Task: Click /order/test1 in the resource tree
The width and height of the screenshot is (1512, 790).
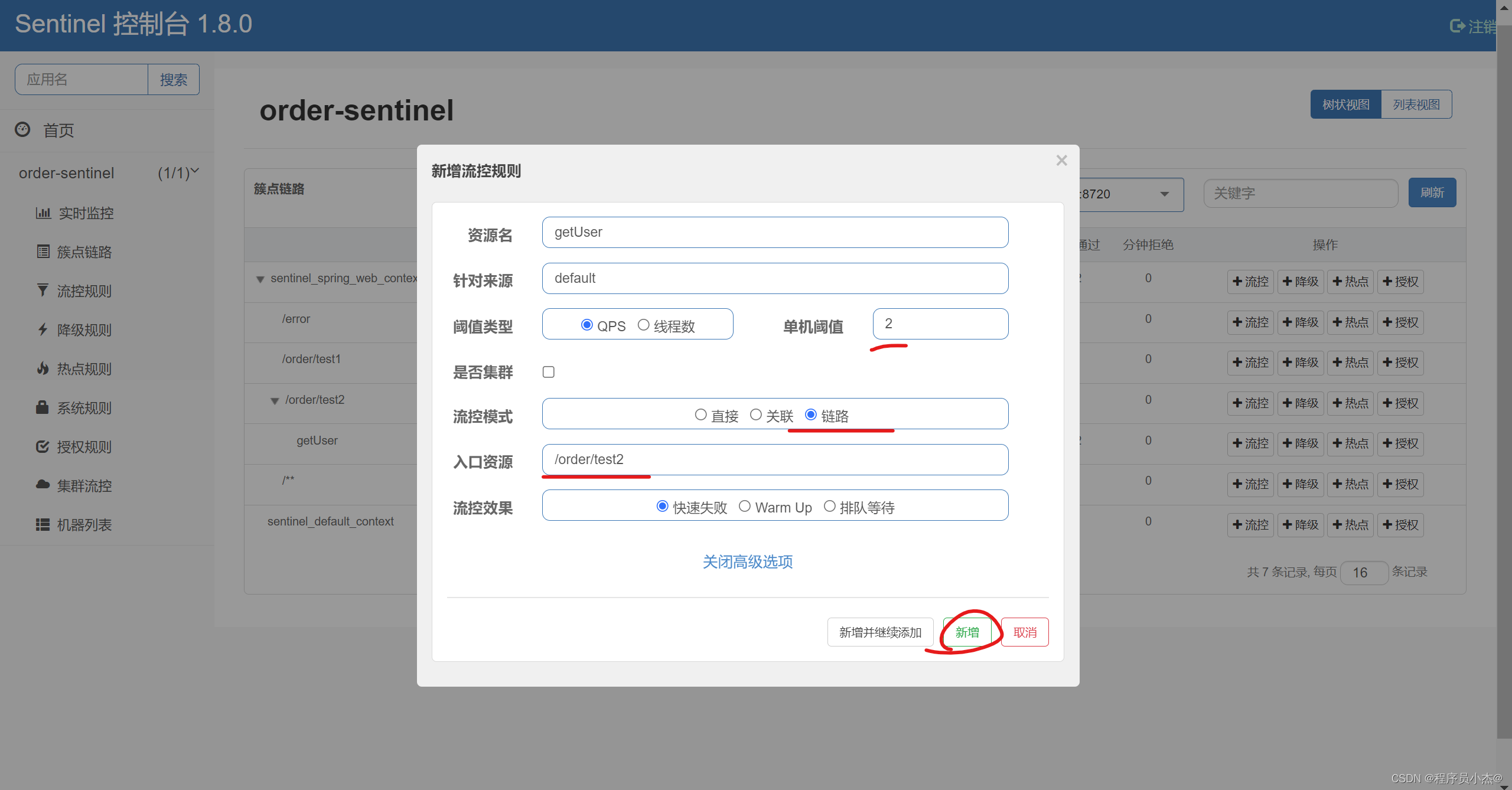Action: [311, 359]
